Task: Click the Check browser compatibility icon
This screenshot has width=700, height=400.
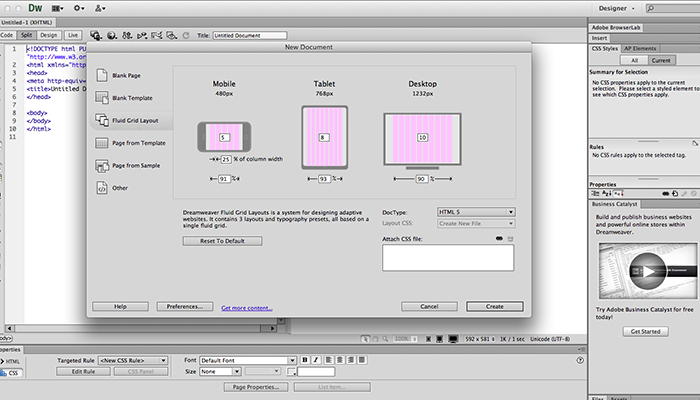Action: (x=156, y=35)
